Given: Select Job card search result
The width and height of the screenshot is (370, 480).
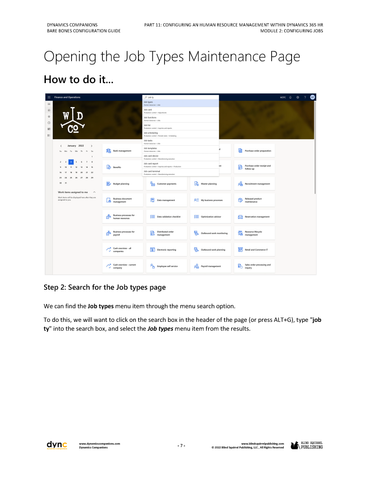Looking at the screenshot, I should [x=181, y=111].
